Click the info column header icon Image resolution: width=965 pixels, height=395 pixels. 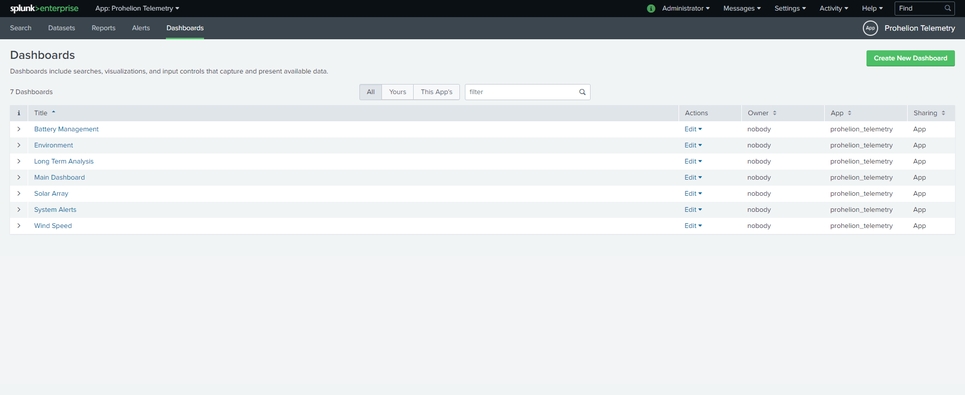18,113
